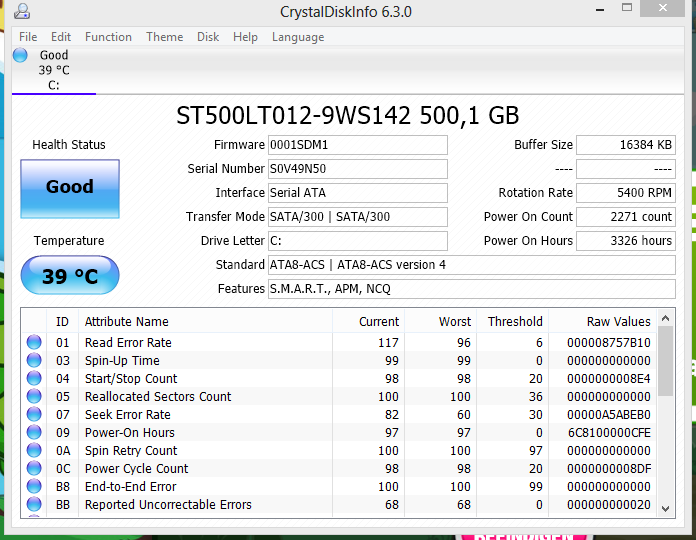Click status orb for Start/Stop Count row
Image resolution: width=696 pixels, height=540 pixels.
tap(34, 378)
